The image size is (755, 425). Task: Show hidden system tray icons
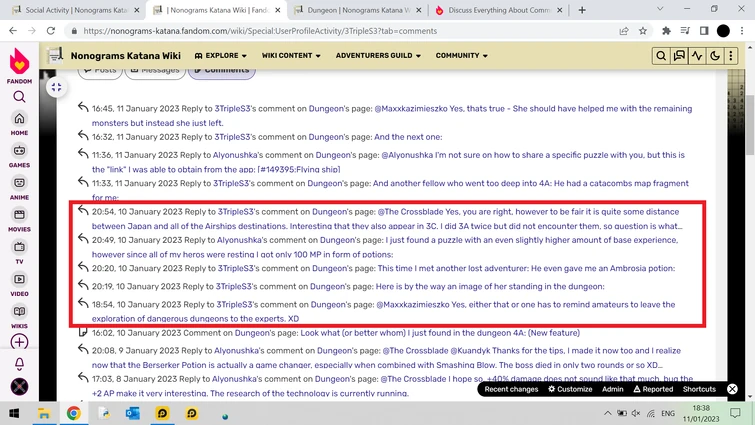click(607, 413)
